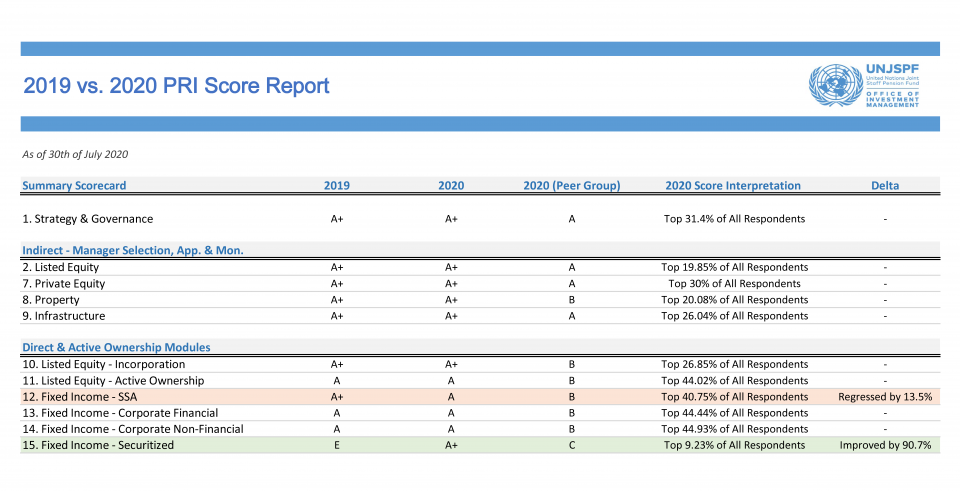Select the 'Summary Scorecard' column header
Screen dimensions: 960x491
(74, 185)
